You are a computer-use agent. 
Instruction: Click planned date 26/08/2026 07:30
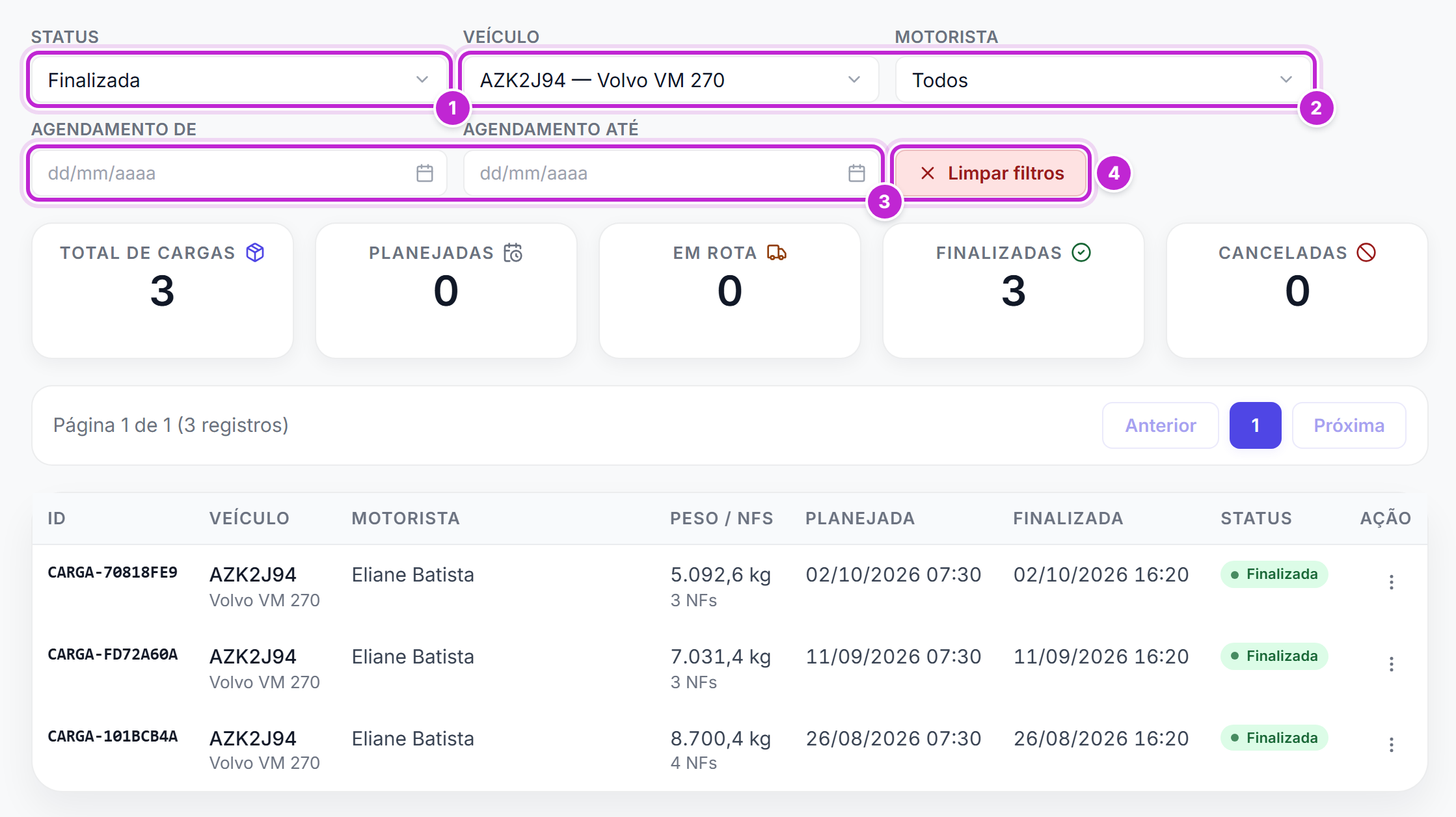pyautogui.click(x=893, y=739)
